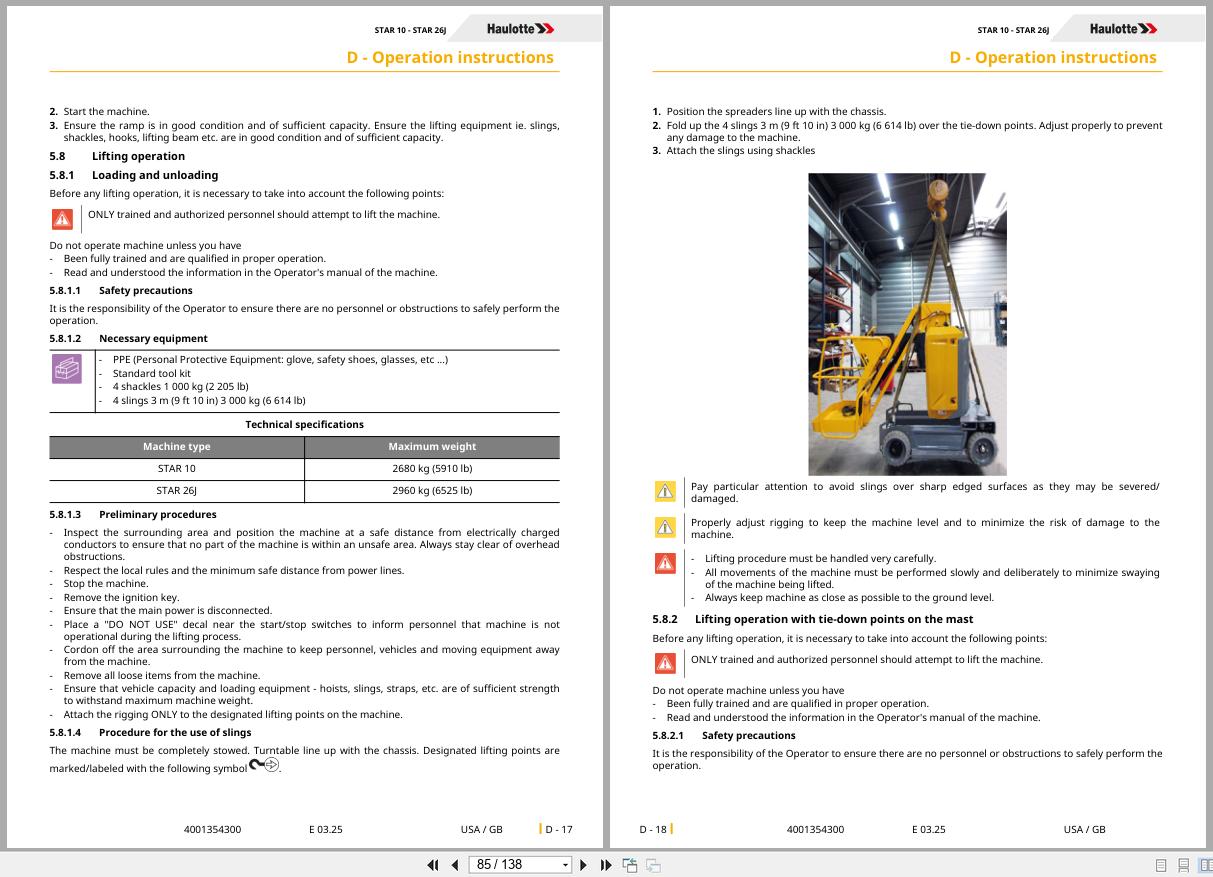The height and width of the screenshot is (877, 1213).
Task: Click the '5.8.1.1 Safety precautions' heading
Action: click(x=121, y=290)
